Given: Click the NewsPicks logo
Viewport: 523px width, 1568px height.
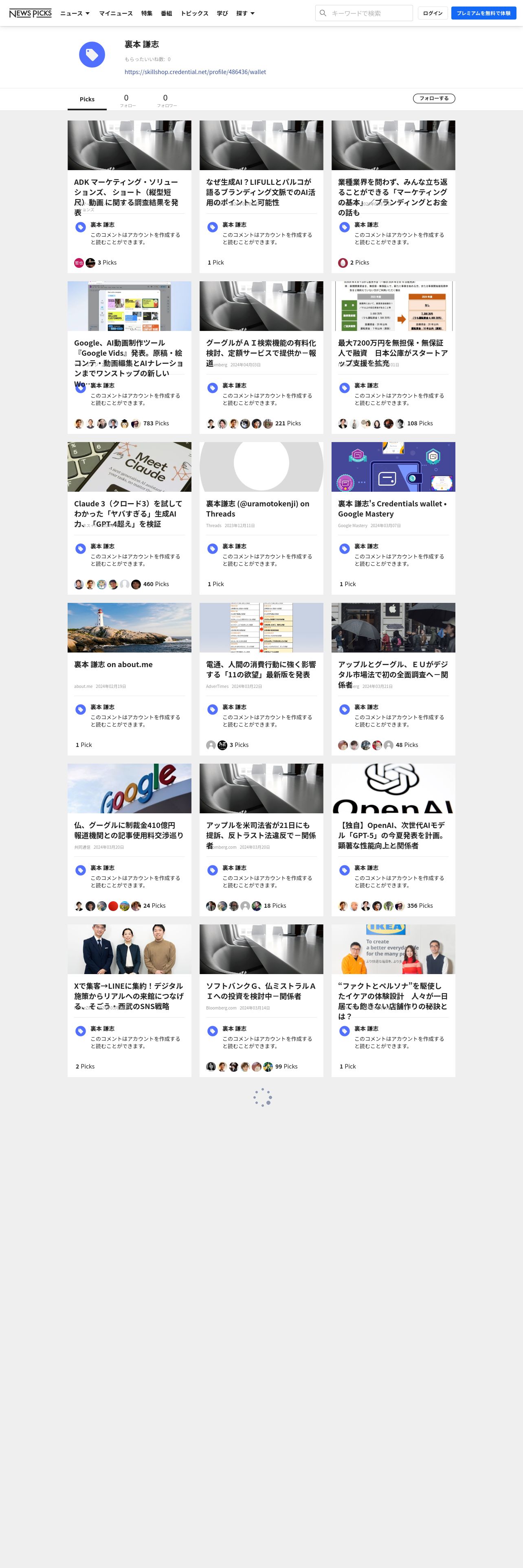Looking at the screenshot, I should pos(31,13).
